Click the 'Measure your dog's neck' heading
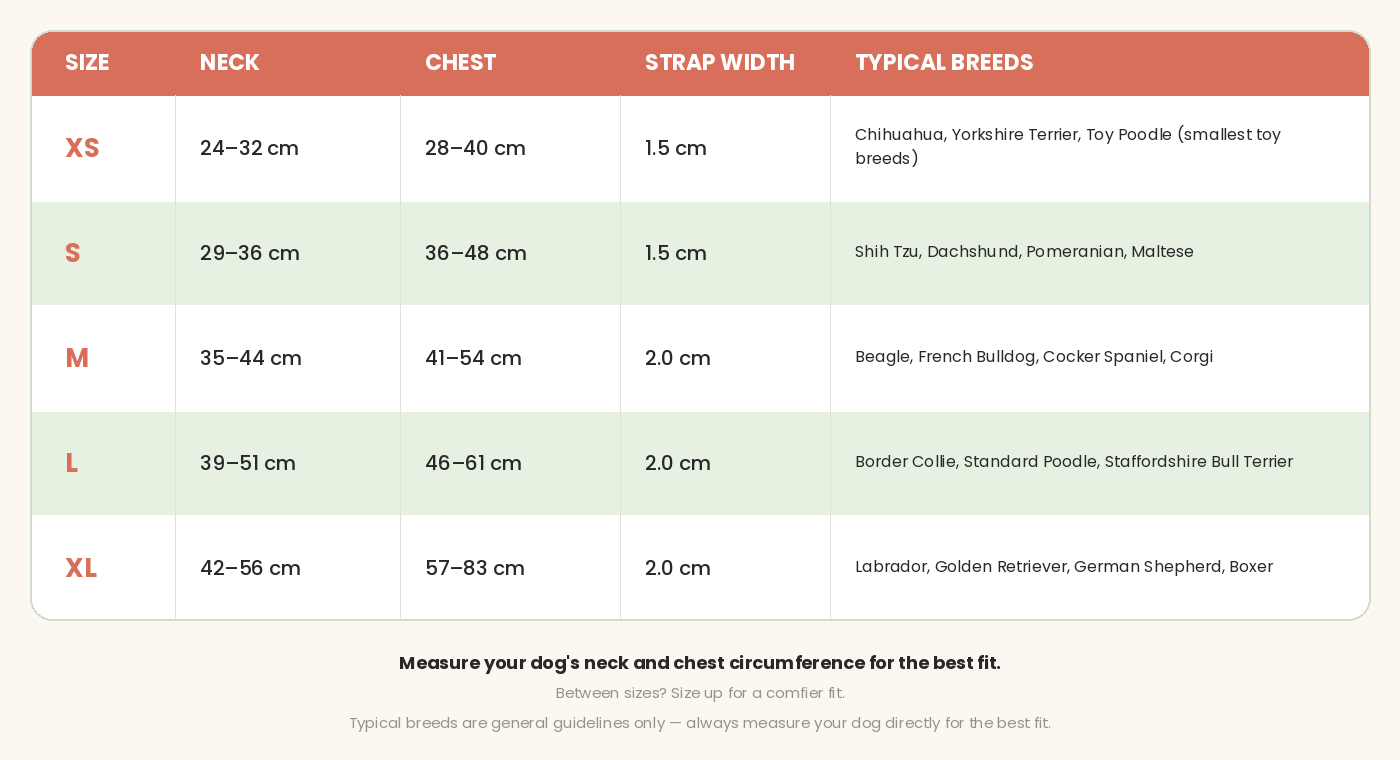Image resolution: width=1400 pixels, height=760 pixels. 700,663
